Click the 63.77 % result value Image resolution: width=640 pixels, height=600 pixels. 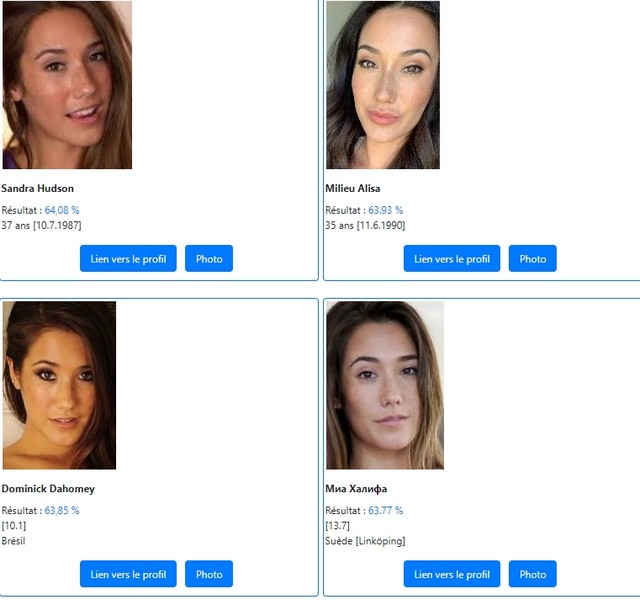coord(385,510)
